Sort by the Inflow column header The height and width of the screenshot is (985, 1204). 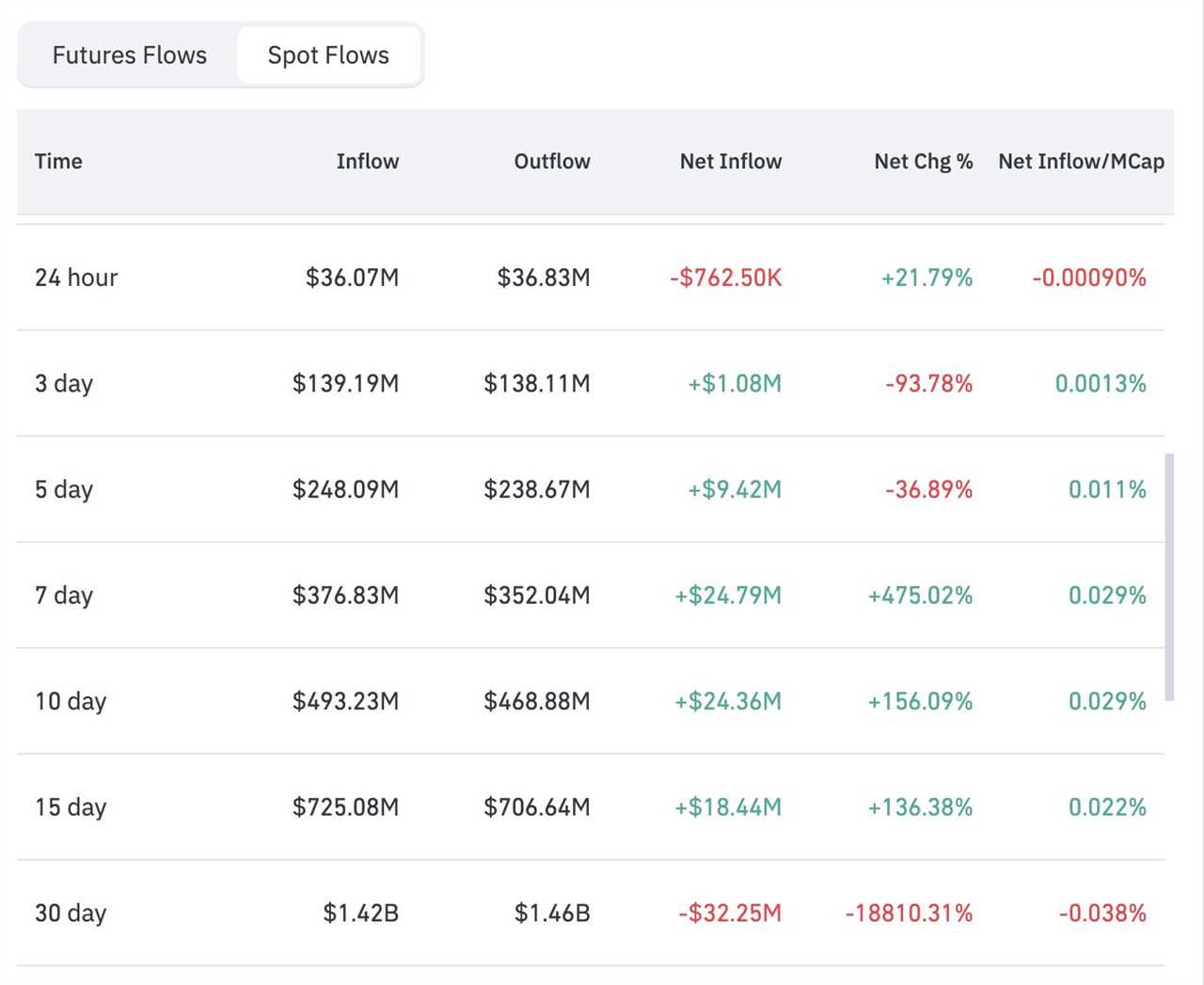click(367, 162)
